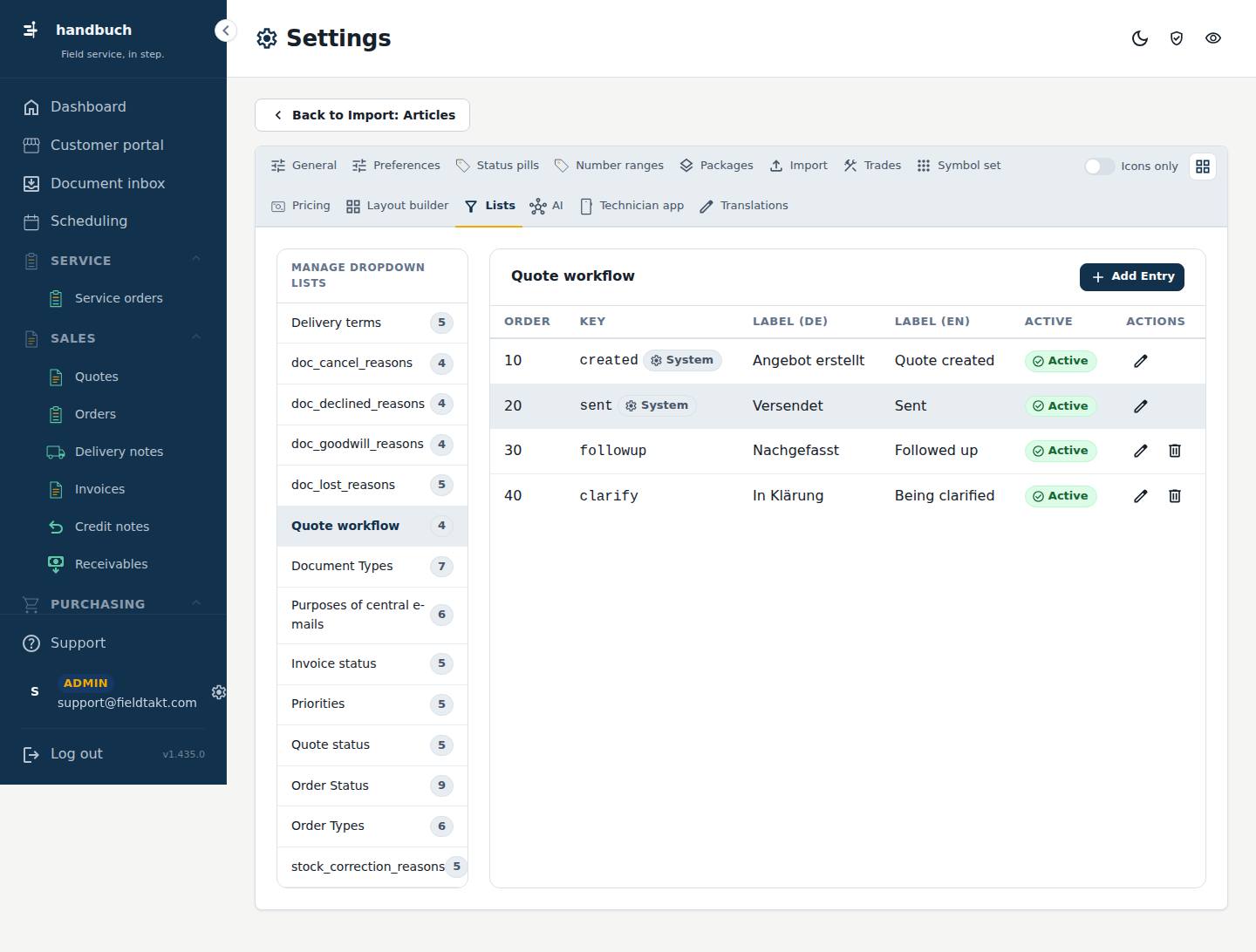
Task: Select Delivery terms list
Action: tap(372, 323)
